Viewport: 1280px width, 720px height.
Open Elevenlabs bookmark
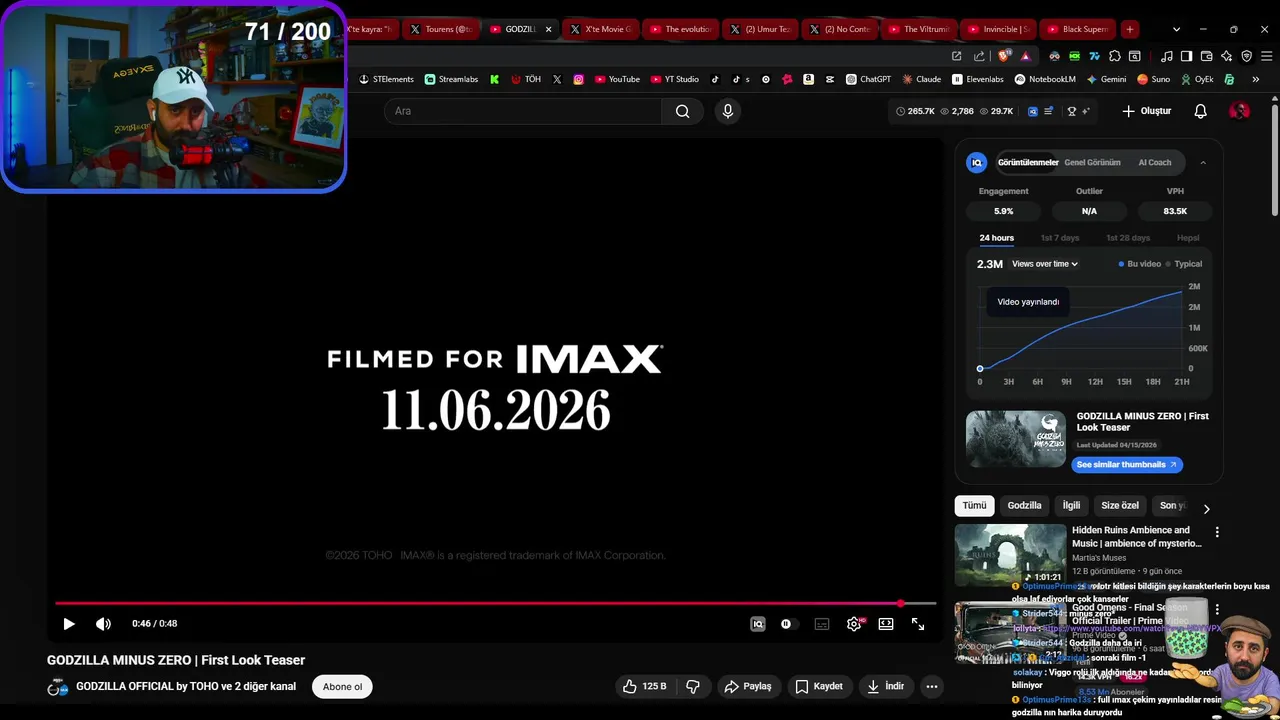[x=978, y=79]
